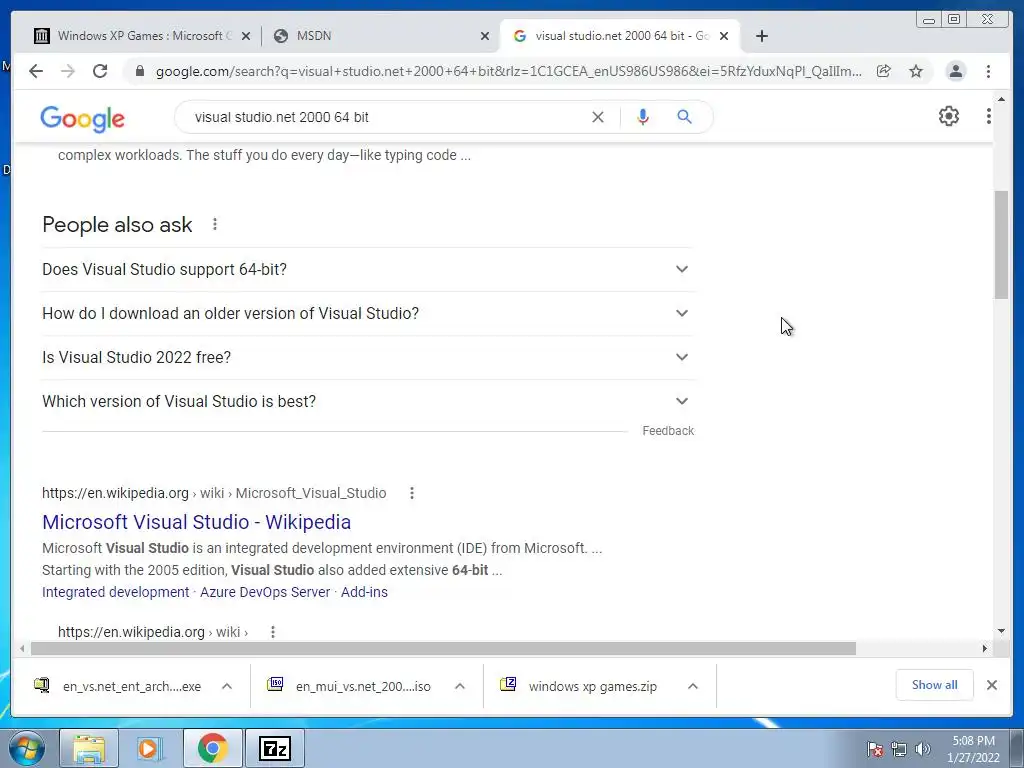The height and width of the screenshot is (768, 1024).
Task: Click scroll down arrow
Action: 1001,631
